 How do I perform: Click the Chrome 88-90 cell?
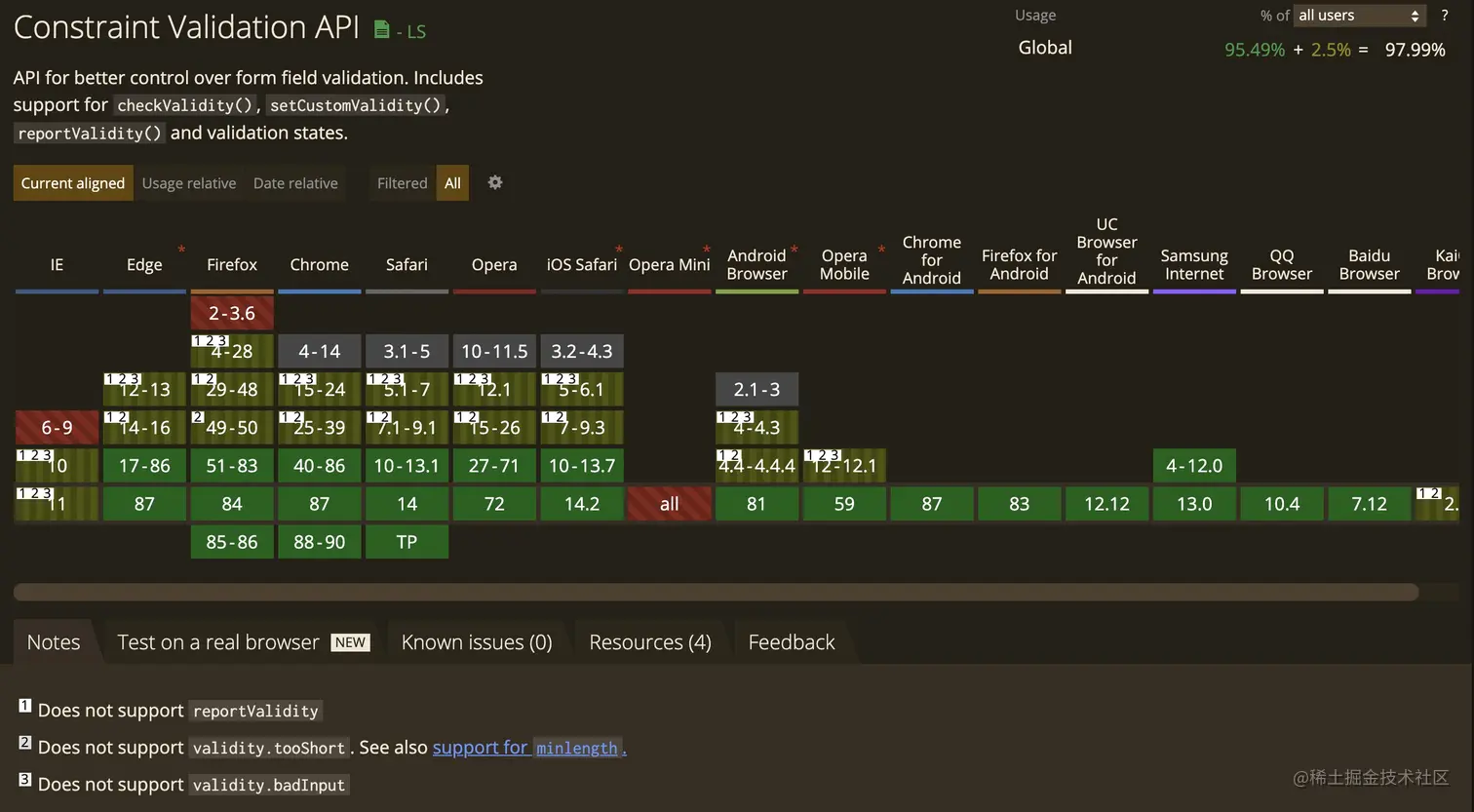(319, 541)
